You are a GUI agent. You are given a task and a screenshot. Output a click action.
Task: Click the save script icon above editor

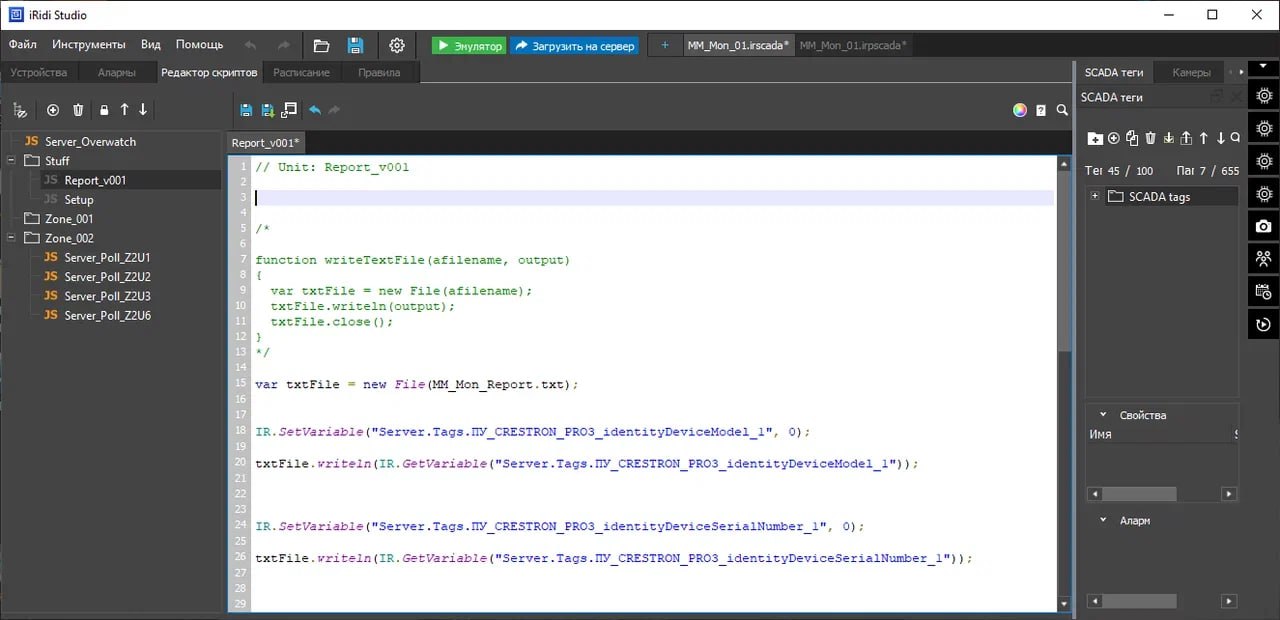tap(247, 110)
